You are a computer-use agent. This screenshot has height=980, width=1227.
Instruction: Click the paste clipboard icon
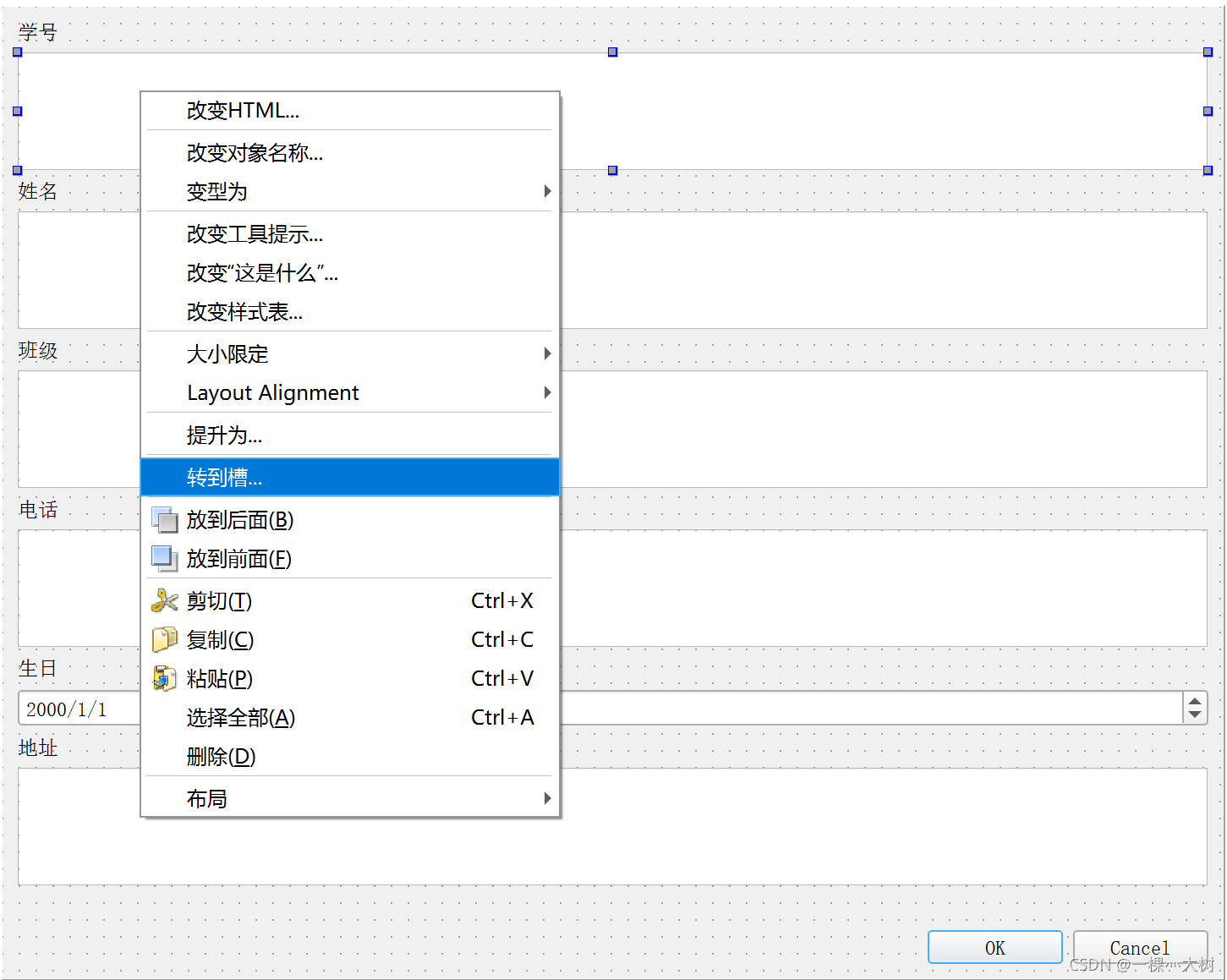(x=164, y=678)
